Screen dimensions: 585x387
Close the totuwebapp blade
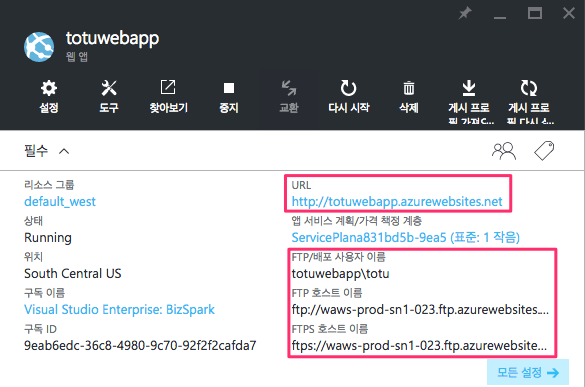pyautogui.click(x=569, y=13)
